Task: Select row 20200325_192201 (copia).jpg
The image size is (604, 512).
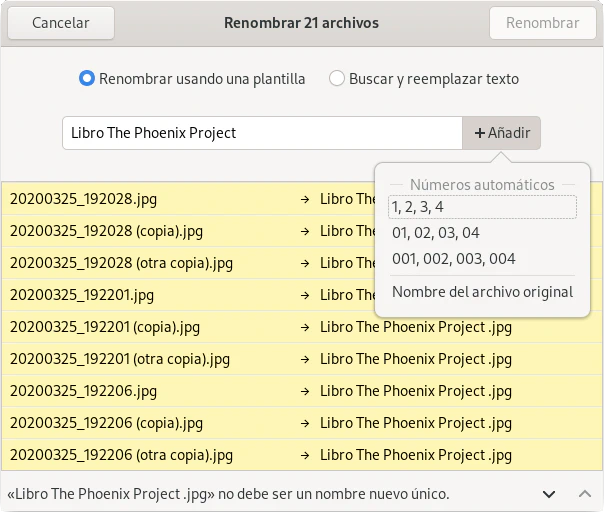Action: point(150,327)
